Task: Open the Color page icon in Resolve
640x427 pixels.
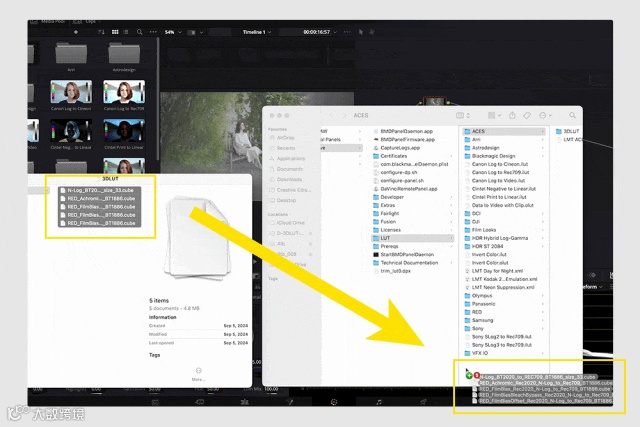Action: coord(334,402)
